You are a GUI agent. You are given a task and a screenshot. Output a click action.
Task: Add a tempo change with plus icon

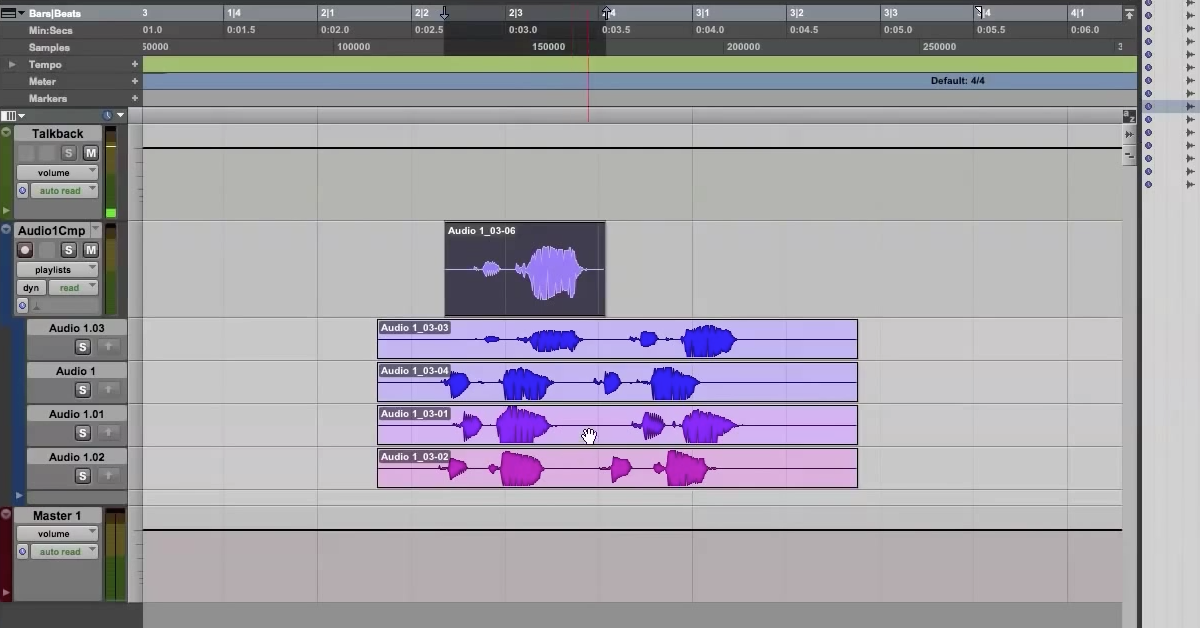(135, 64)
